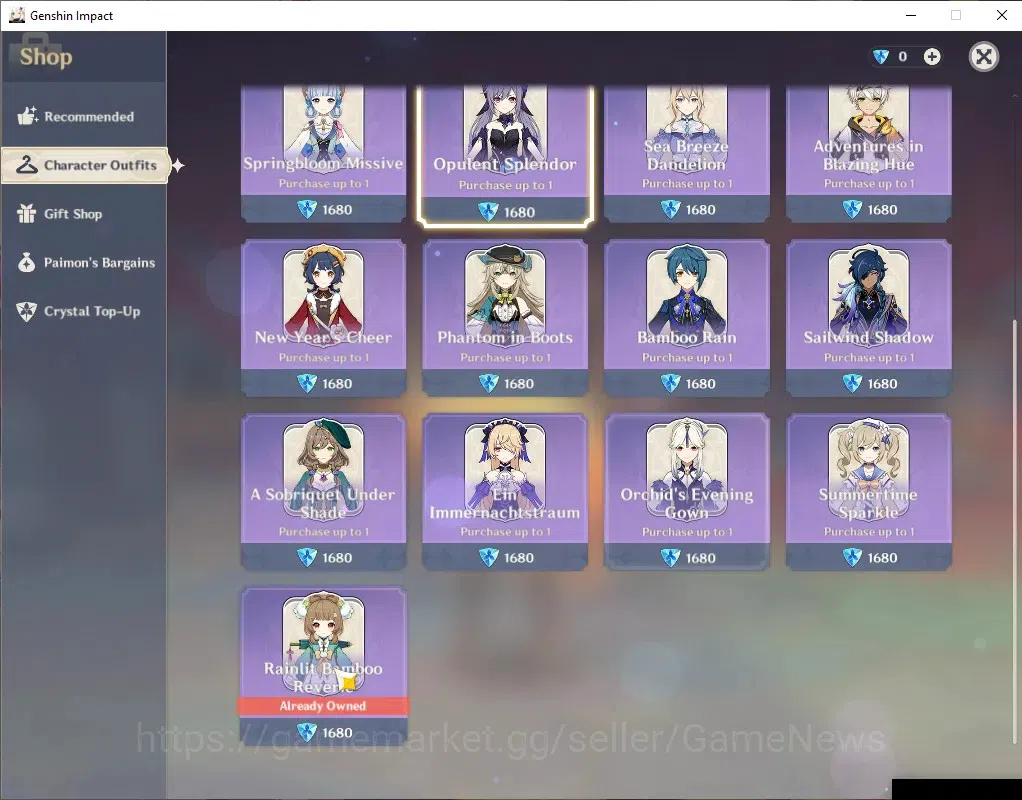1022x800 pixels.
Task: Select the Sea Breeze Dandelion outfit card
Action: 687,153
